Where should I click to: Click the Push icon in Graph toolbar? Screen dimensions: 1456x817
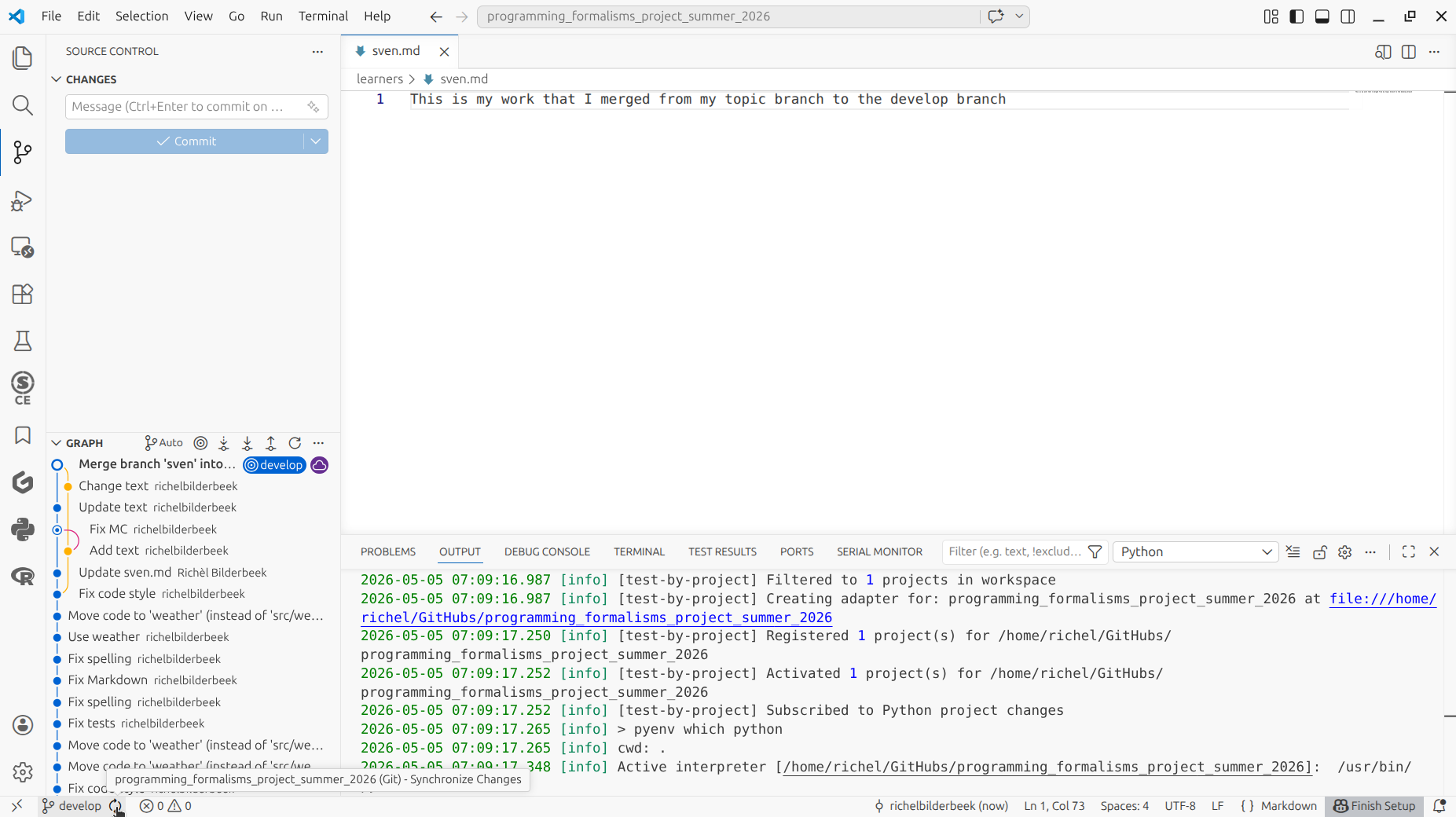pyautogui.click(x=271, y=443)
